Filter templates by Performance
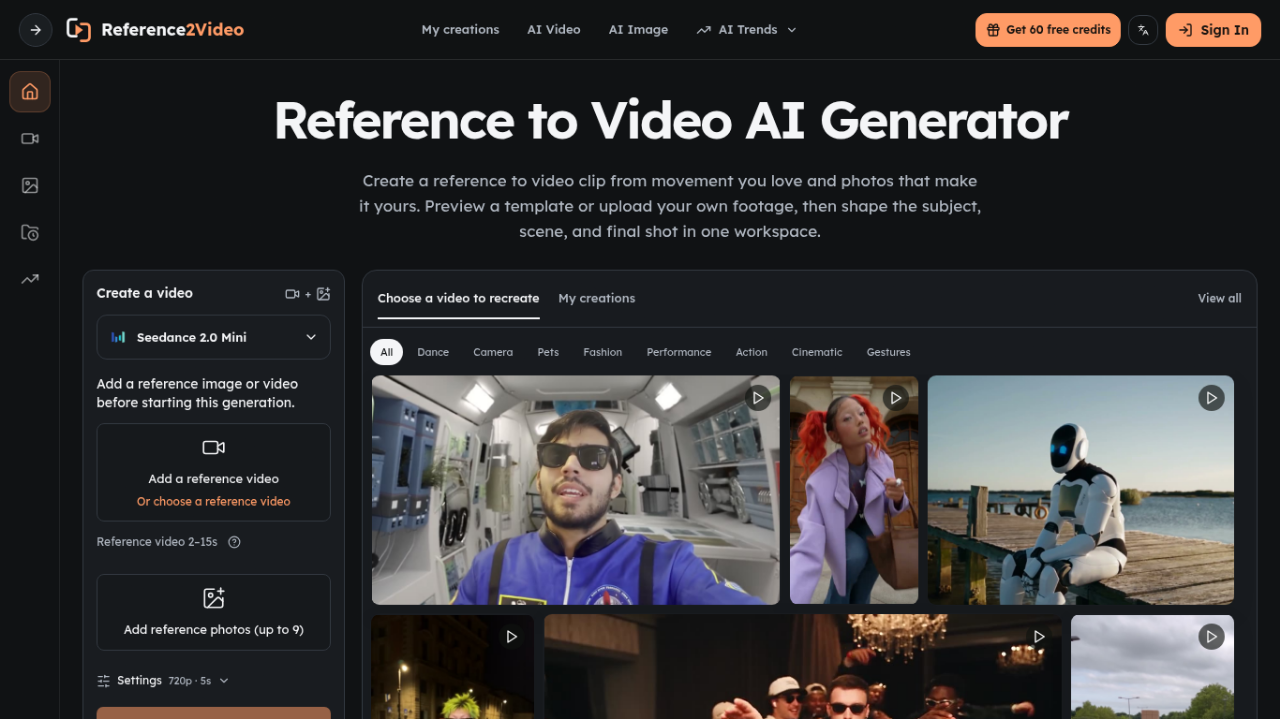The image size is (1280, 719). coord(679,352)
